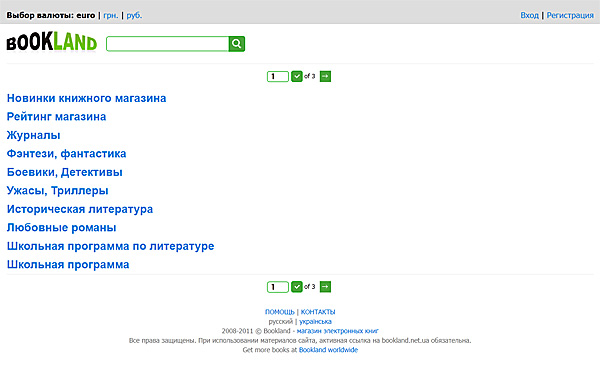Open the Вход login link
This screenshot has height=375, width=600.
click(x=529, y=15)
